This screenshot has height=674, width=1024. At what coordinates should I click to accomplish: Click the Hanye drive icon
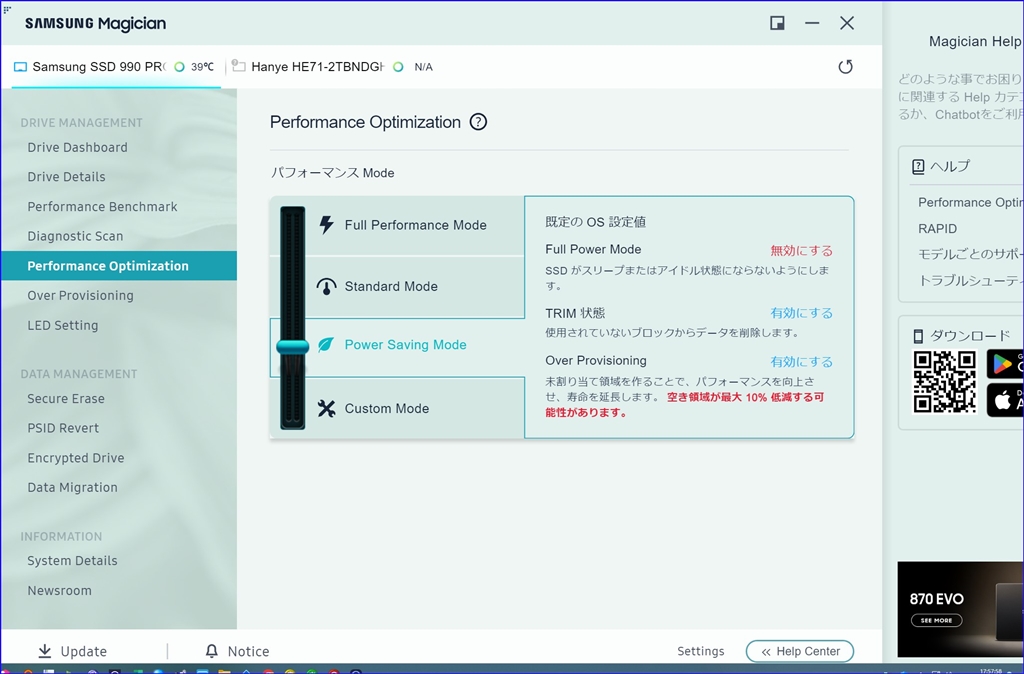tap(238, 67)
